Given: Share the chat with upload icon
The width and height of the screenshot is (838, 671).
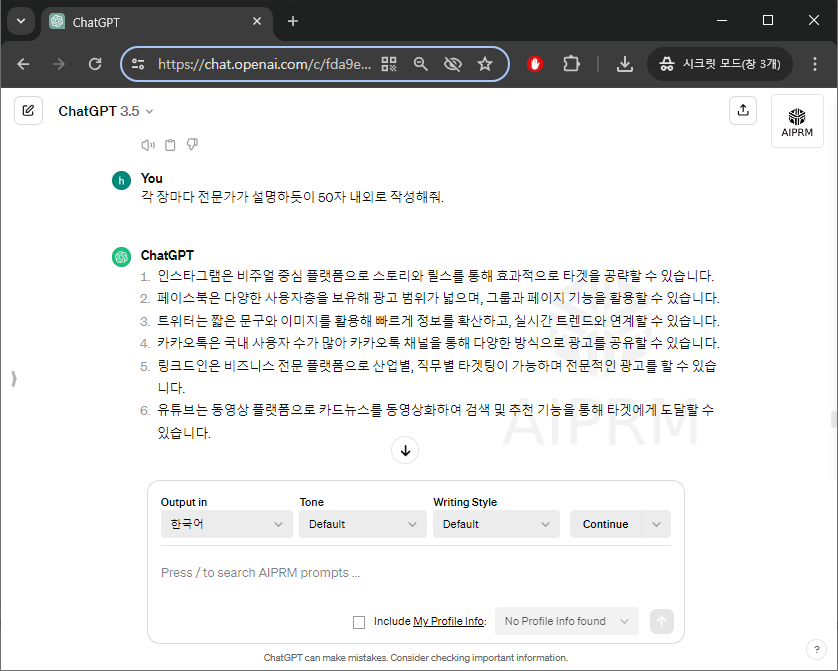Looking at the screenshot, I should pyautogui.click(x=743, y=111).
